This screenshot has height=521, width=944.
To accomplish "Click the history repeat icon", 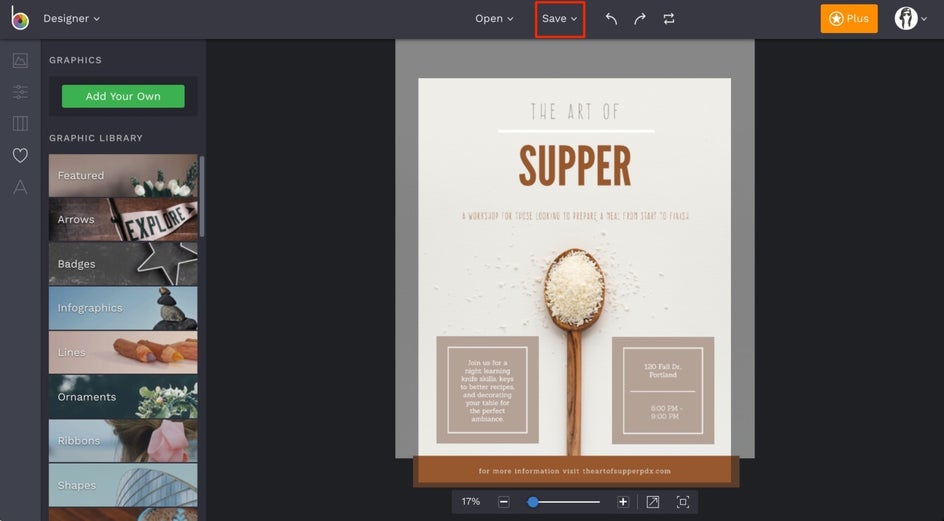I will coord(669,19).
